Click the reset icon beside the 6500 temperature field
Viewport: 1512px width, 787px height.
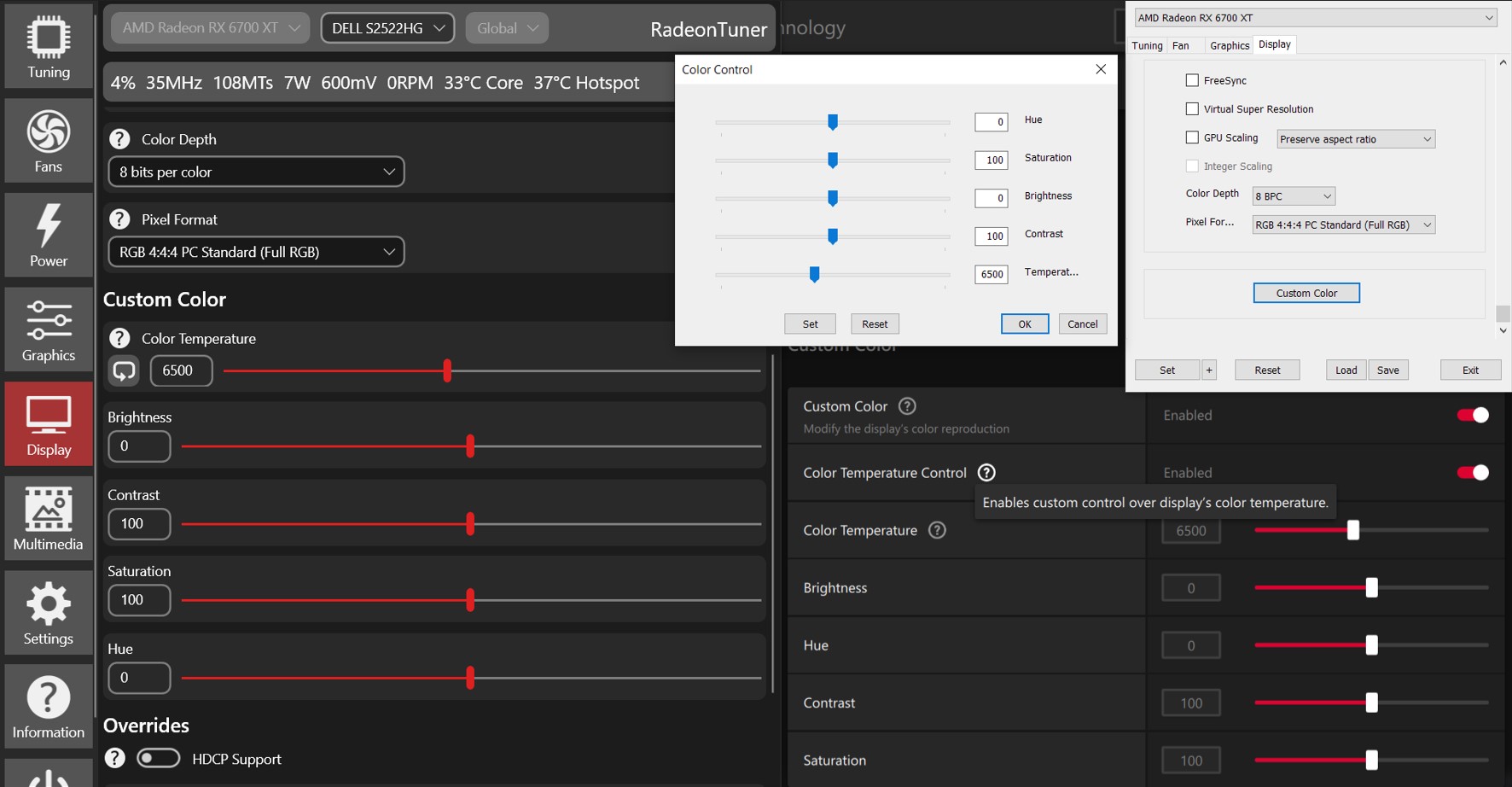[x=125, y=370]
